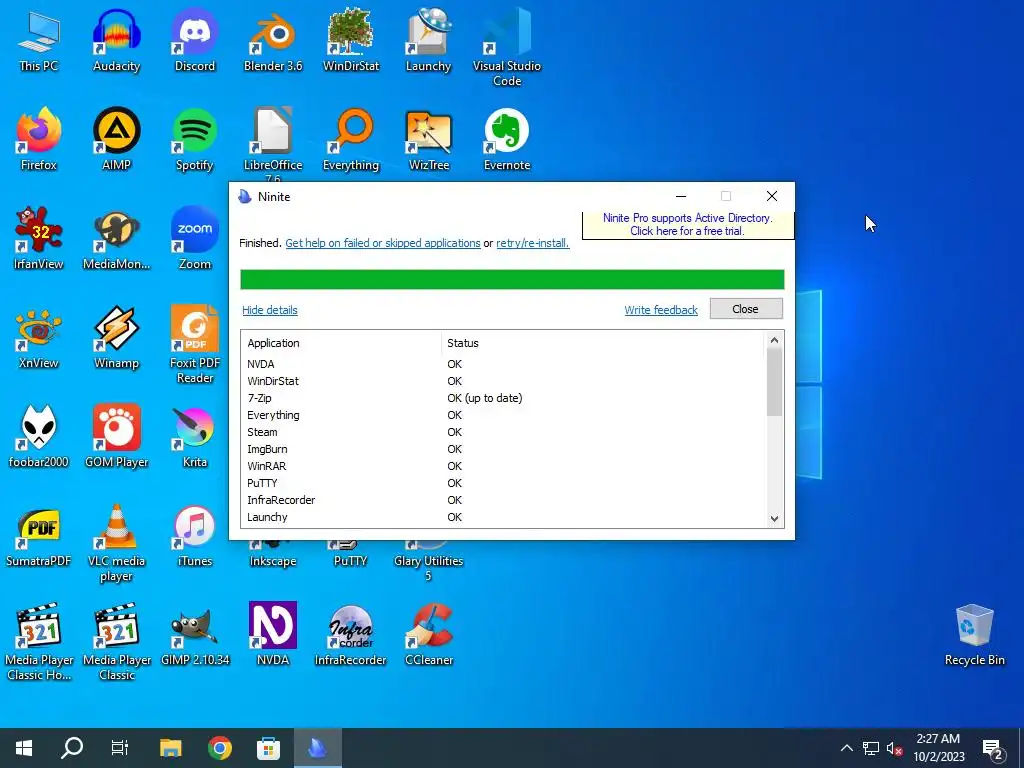The image size is (1024, 768).
Task: Launch Zoom from the desktop
Action: pyautogui.click(x=195, y=238)
